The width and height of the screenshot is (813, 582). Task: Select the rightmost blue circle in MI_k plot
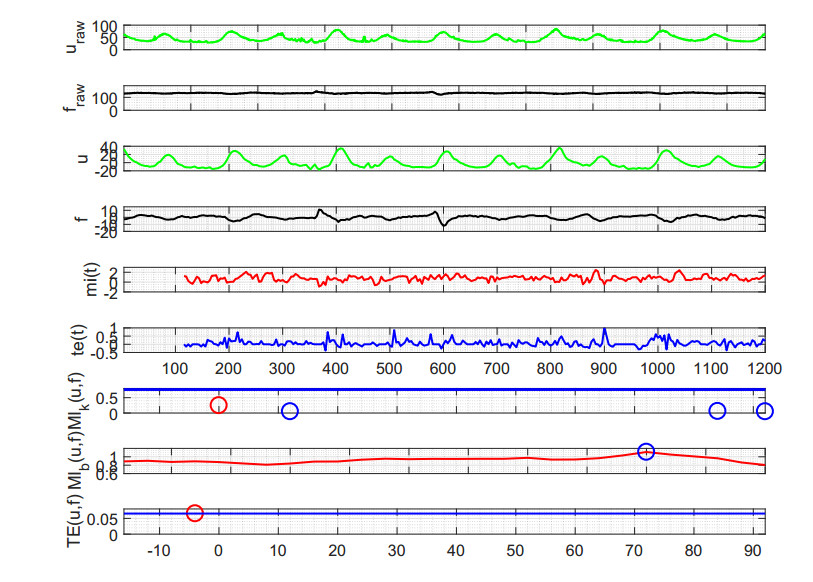pos(765,411)
